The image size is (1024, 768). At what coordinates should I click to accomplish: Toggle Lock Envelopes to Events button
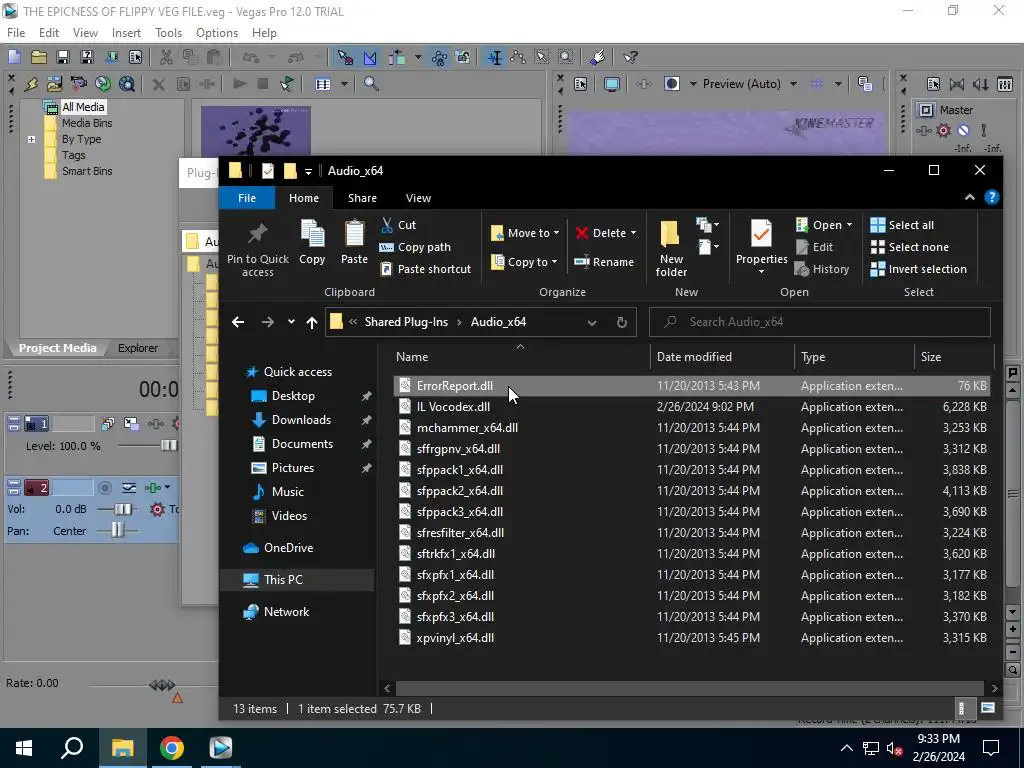click(x=440, y=57)
